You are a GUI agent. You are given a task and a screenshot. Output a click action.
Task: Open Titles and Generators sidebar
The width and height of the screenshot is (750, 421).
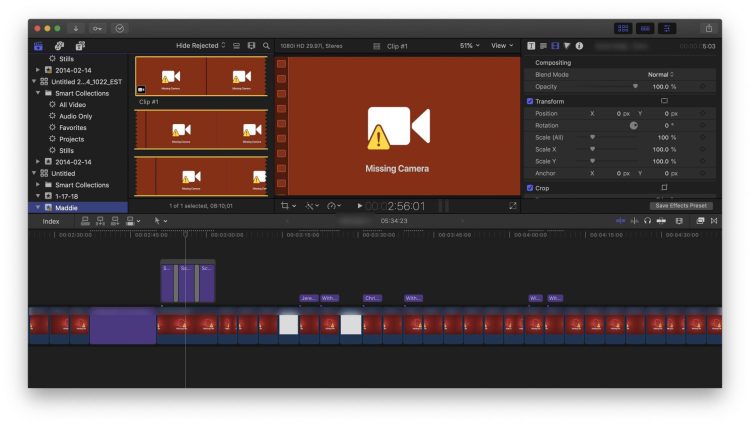pos(80,46)
